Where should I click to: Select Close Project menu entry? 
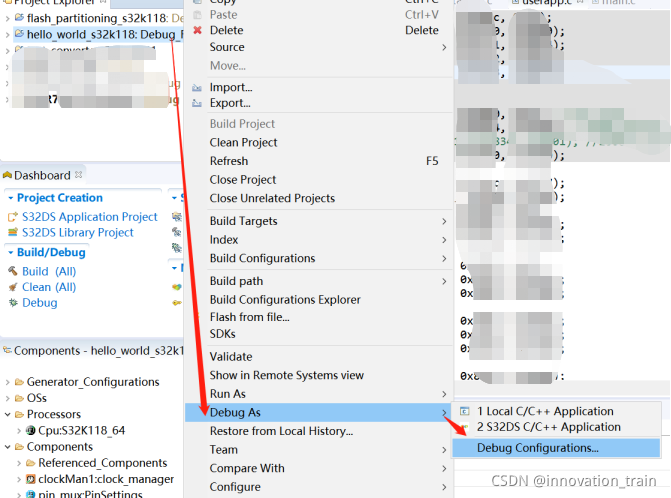[x=319, y=180]
